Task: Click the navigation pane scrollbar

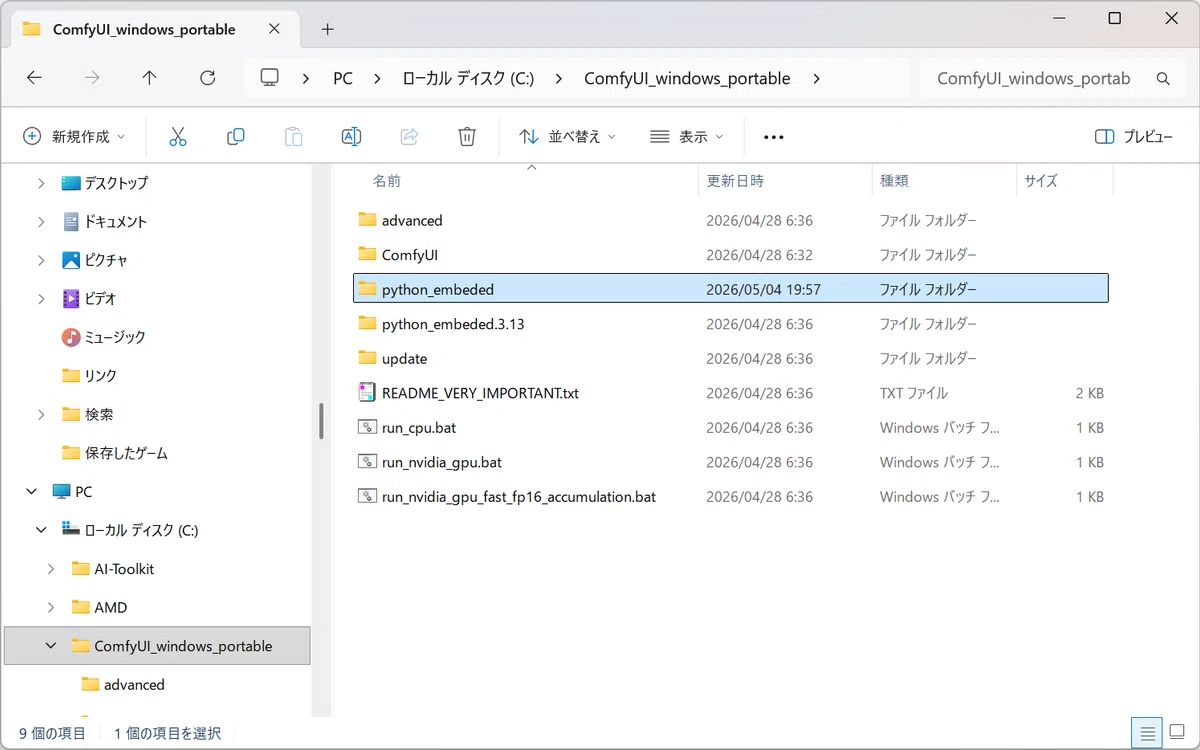Action: tap(321, 420)
